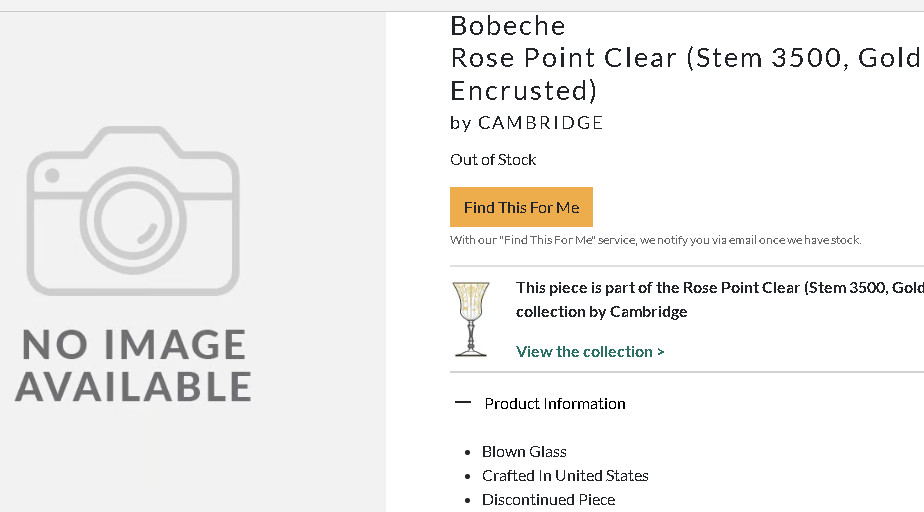Click the Out of Stock status label

tap(493, 160)
